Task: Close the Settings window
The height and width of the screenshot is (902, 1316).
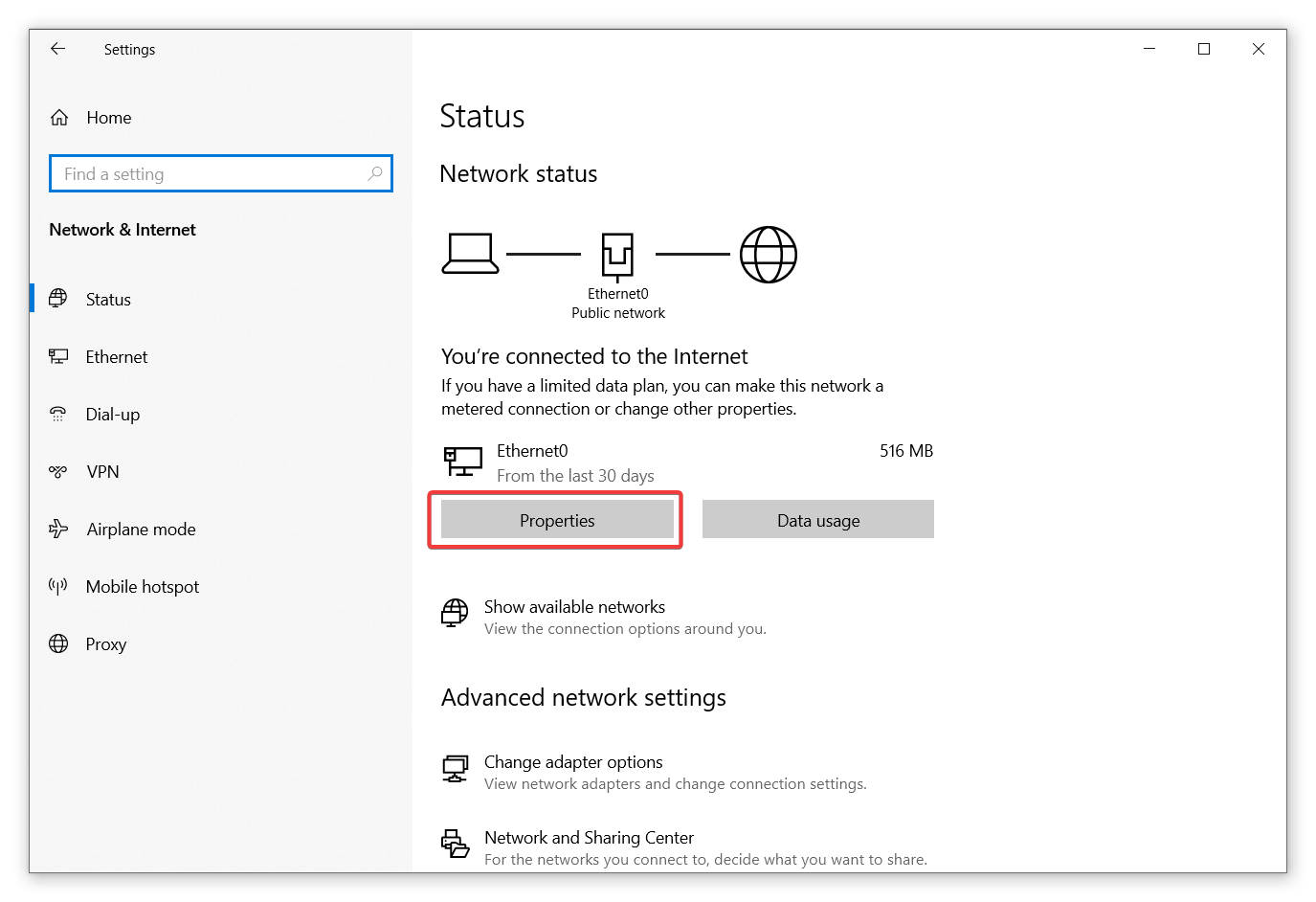Action: (x=1259, y=49)
